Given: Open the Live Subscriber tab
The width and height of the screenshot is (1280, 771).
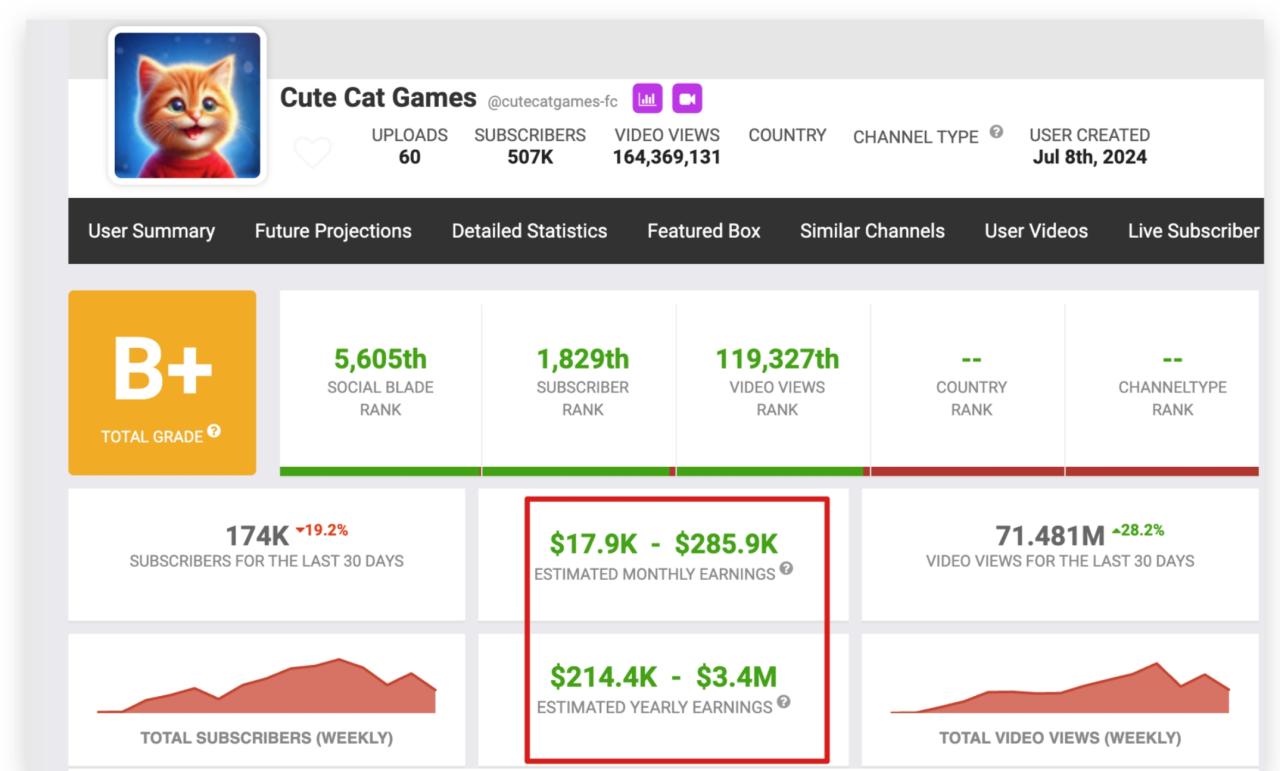Looking at the screenshot, I should pyautogui.click(x=1192, y=231).
